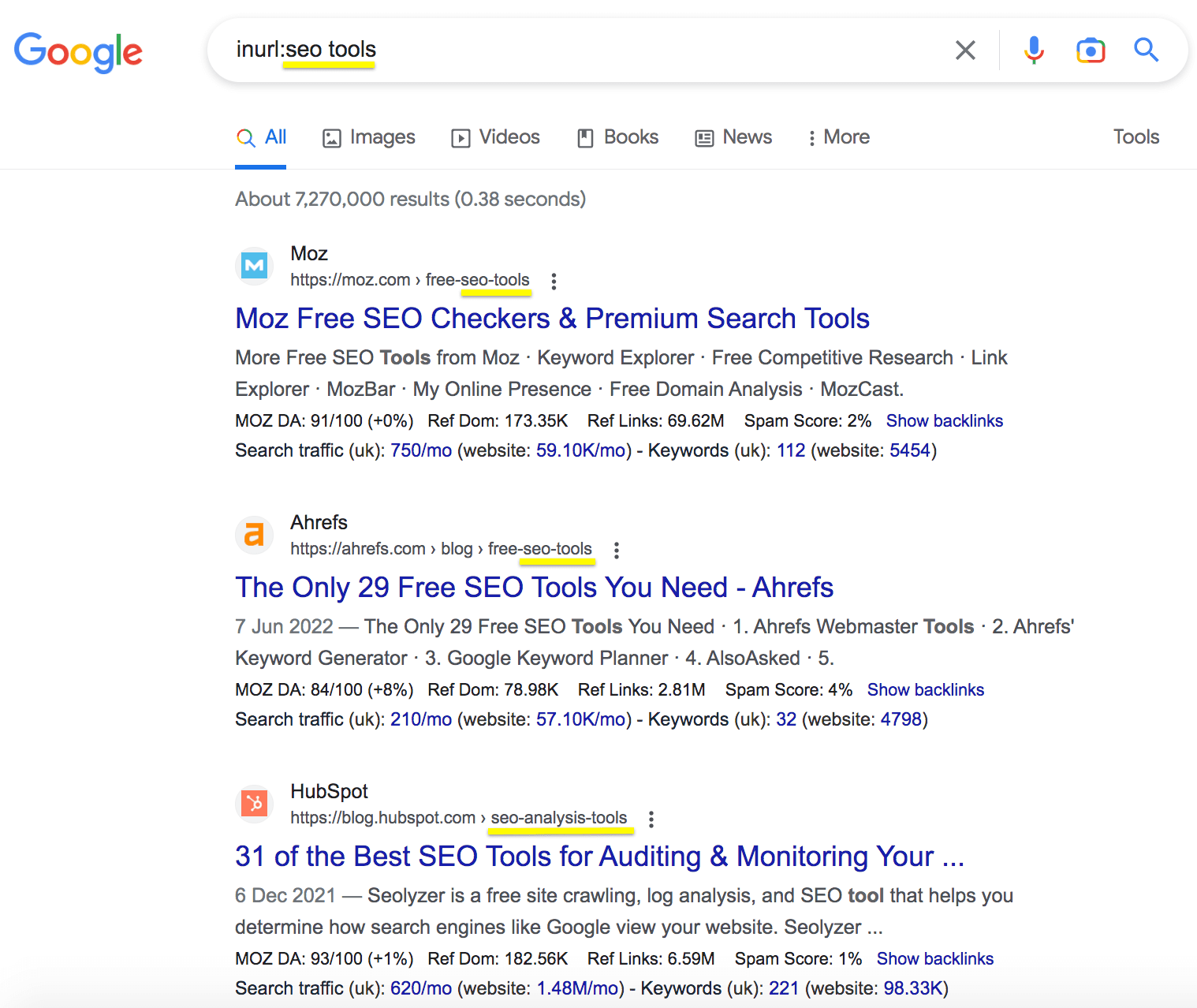Click the 57.10K/mo website traffic value
The image size is (1197, 1008).
(581, 720)
